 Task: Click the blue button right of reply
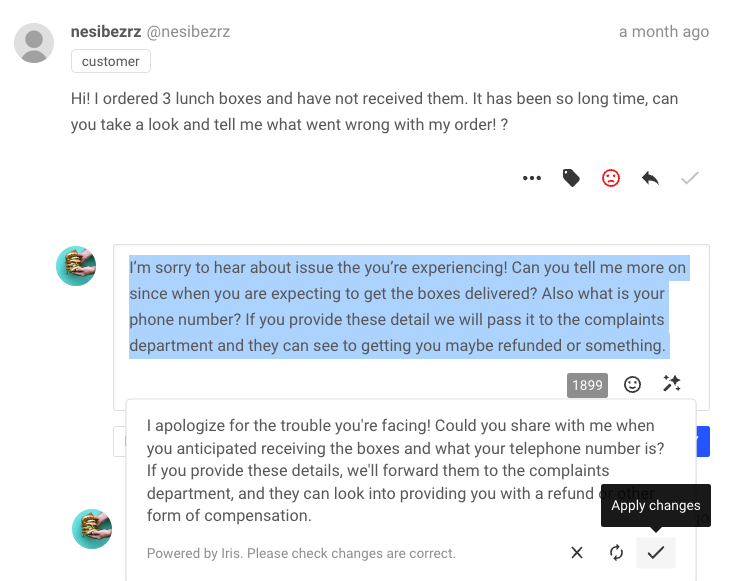[x=703, y=441]
